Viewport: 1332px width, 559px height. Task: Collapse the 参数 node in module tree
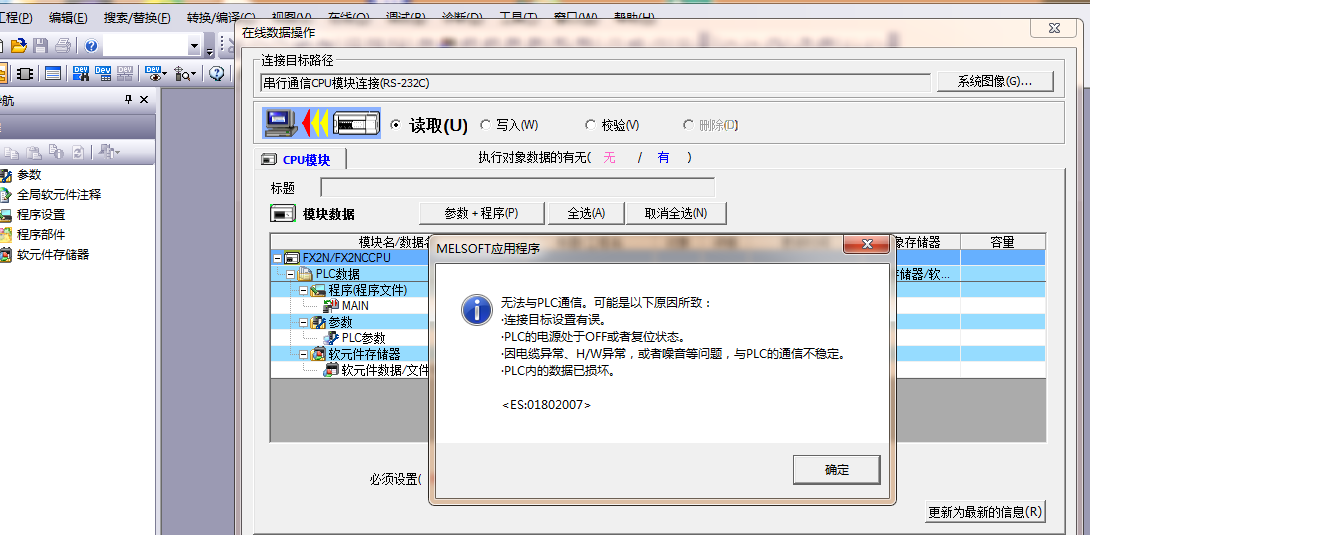tap(304, 322)
